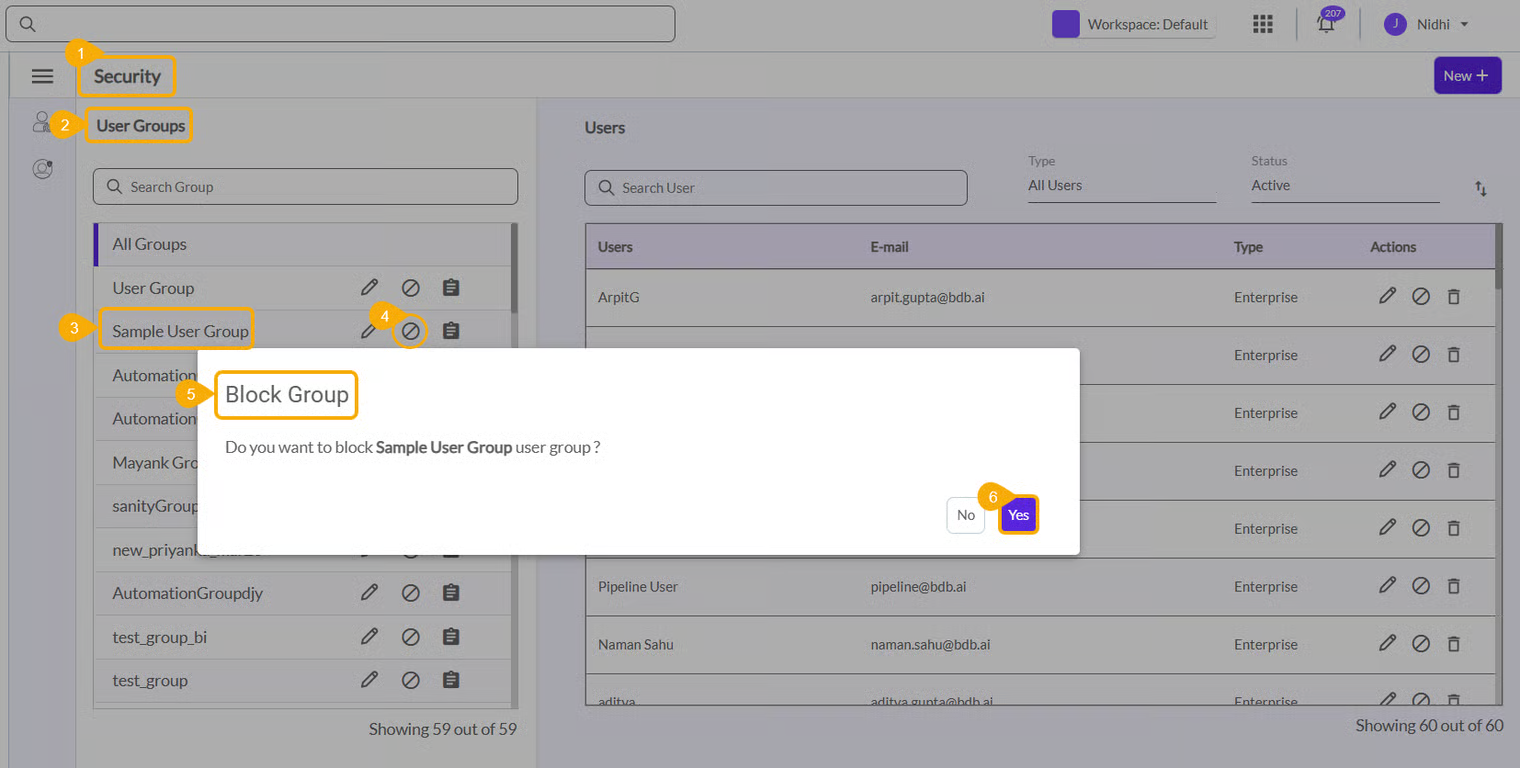Click the Workspace: Default color swatch
Viewport: 1520px width, 768px height.
1066,24
